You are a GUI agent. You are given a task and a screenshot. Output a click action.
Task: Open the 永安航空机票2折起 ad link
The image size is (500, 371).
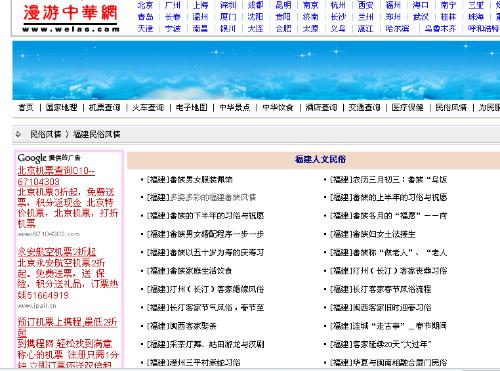point(57,252)
